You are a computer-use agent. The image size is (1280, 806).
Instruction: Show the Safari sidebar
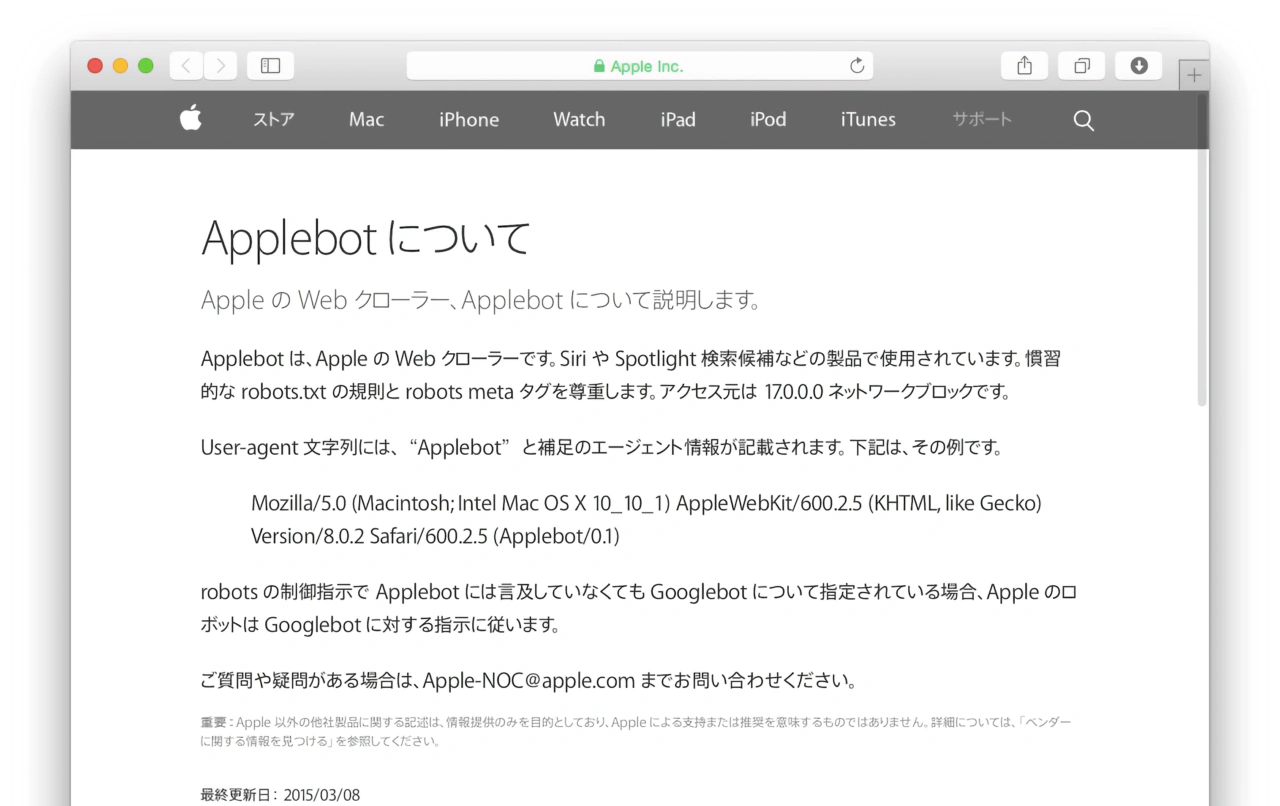pos(271,66)
